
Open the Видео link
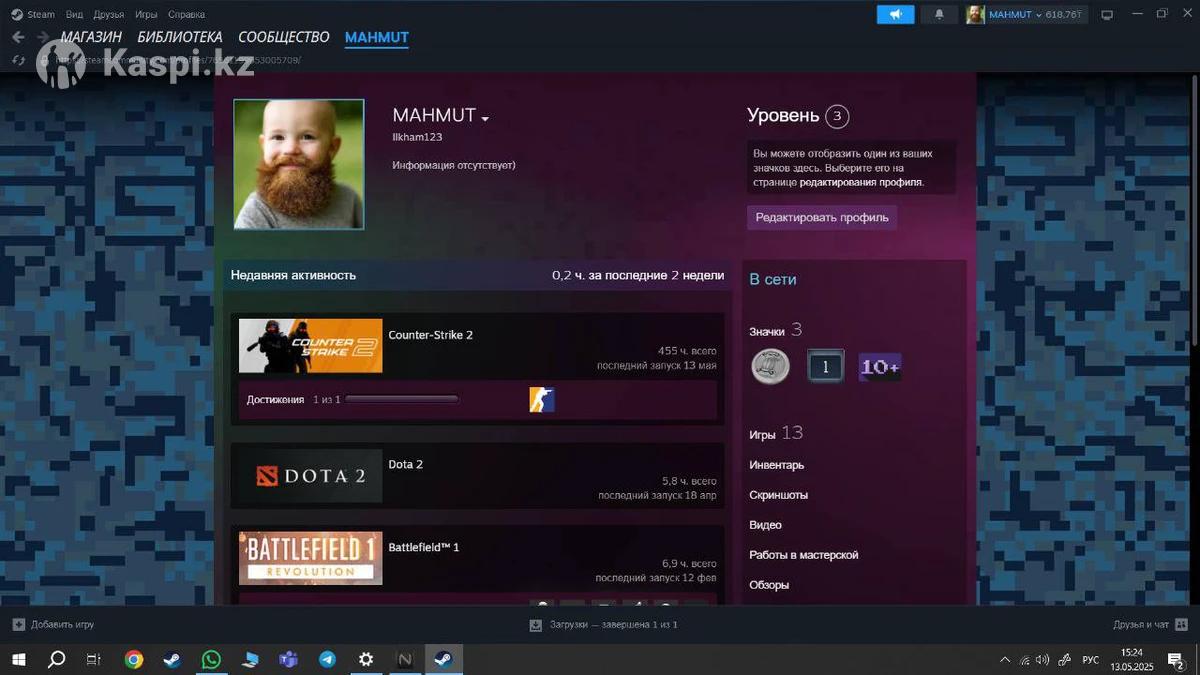pos(766,525)
